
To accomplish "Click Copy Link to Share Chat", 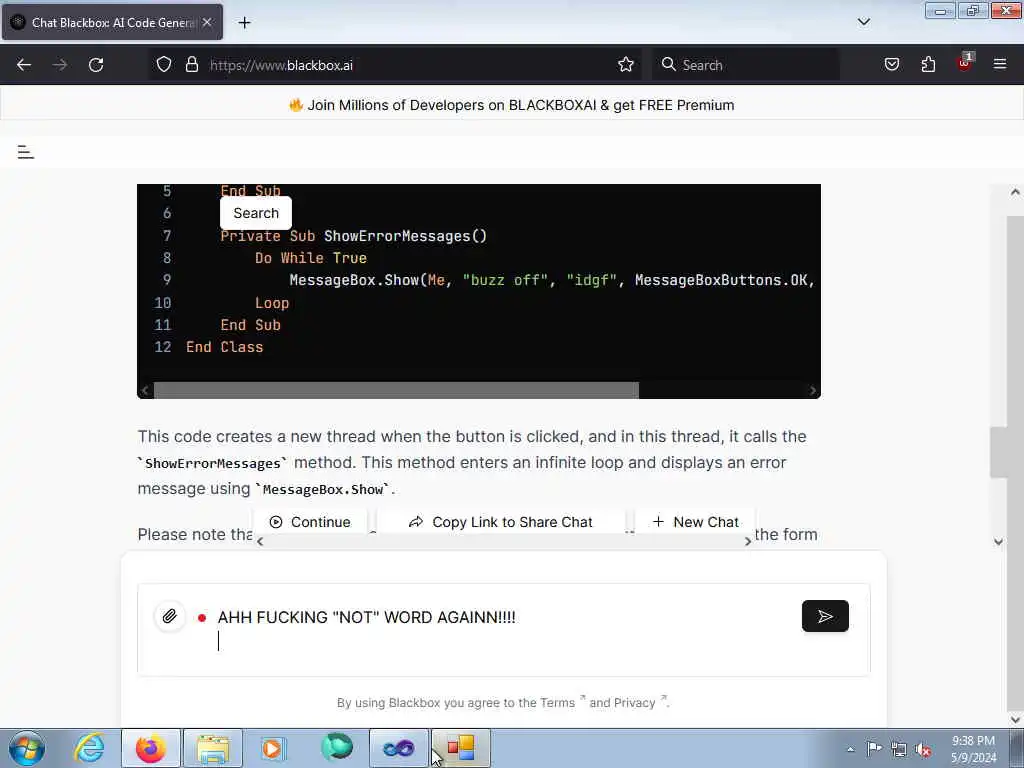I will [x=500, y=522].
